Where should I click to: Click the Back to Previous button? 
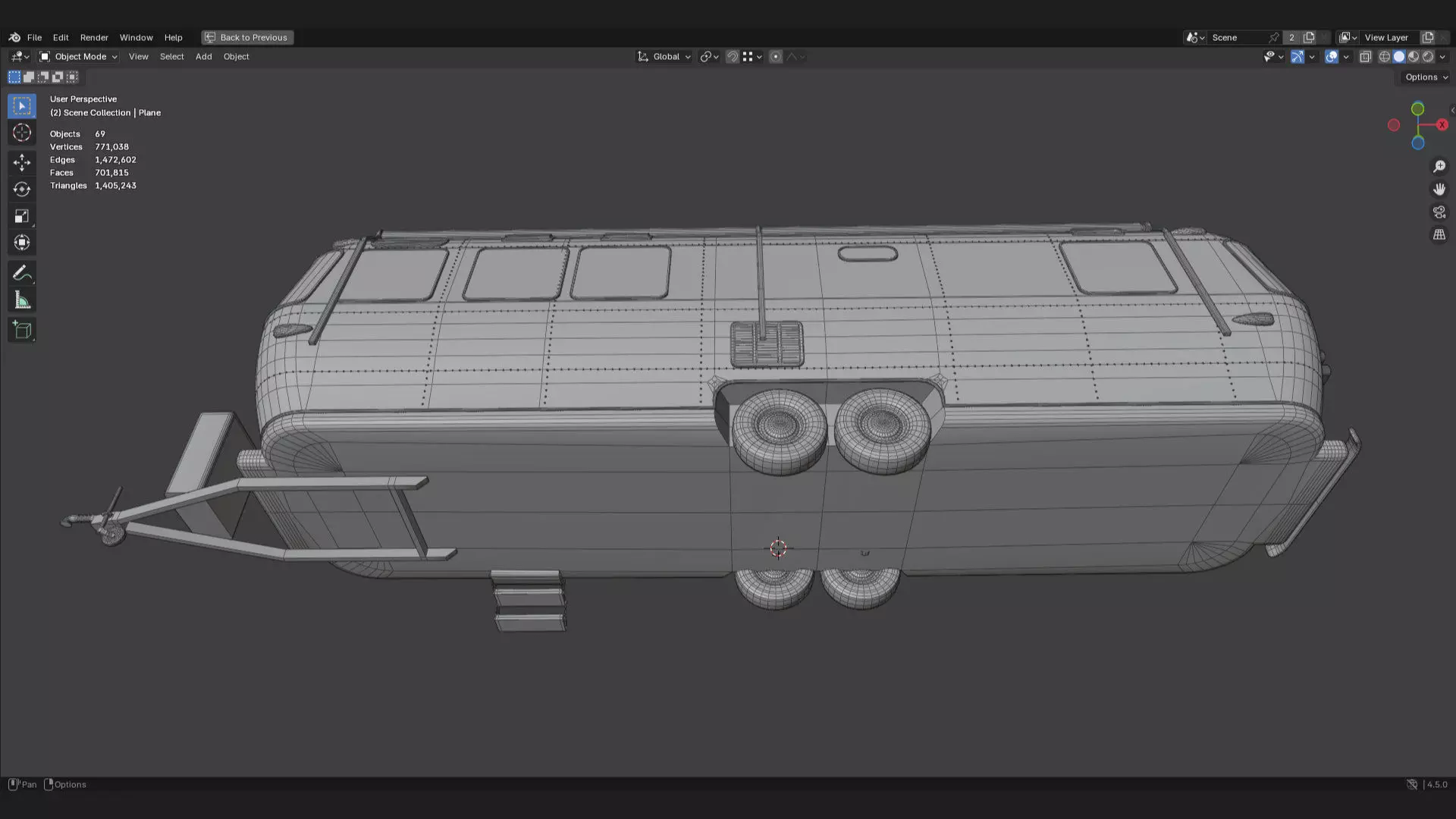coord(247,37)
